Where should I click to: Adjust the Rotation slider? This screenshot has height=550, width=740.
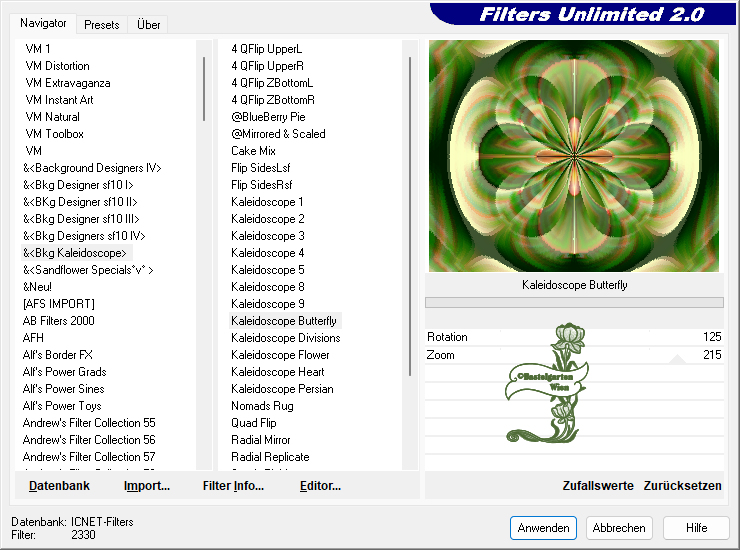[x=574, y=337]
